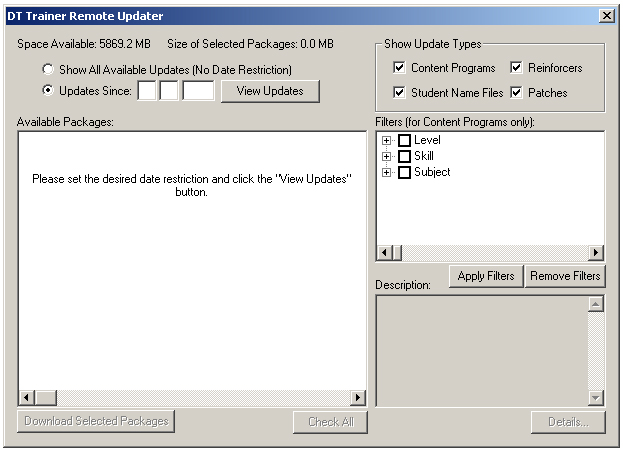The height and width of the screenshot is (452, 623).
Task: Select the Updates Since radio button
Action: click(48, 91)
